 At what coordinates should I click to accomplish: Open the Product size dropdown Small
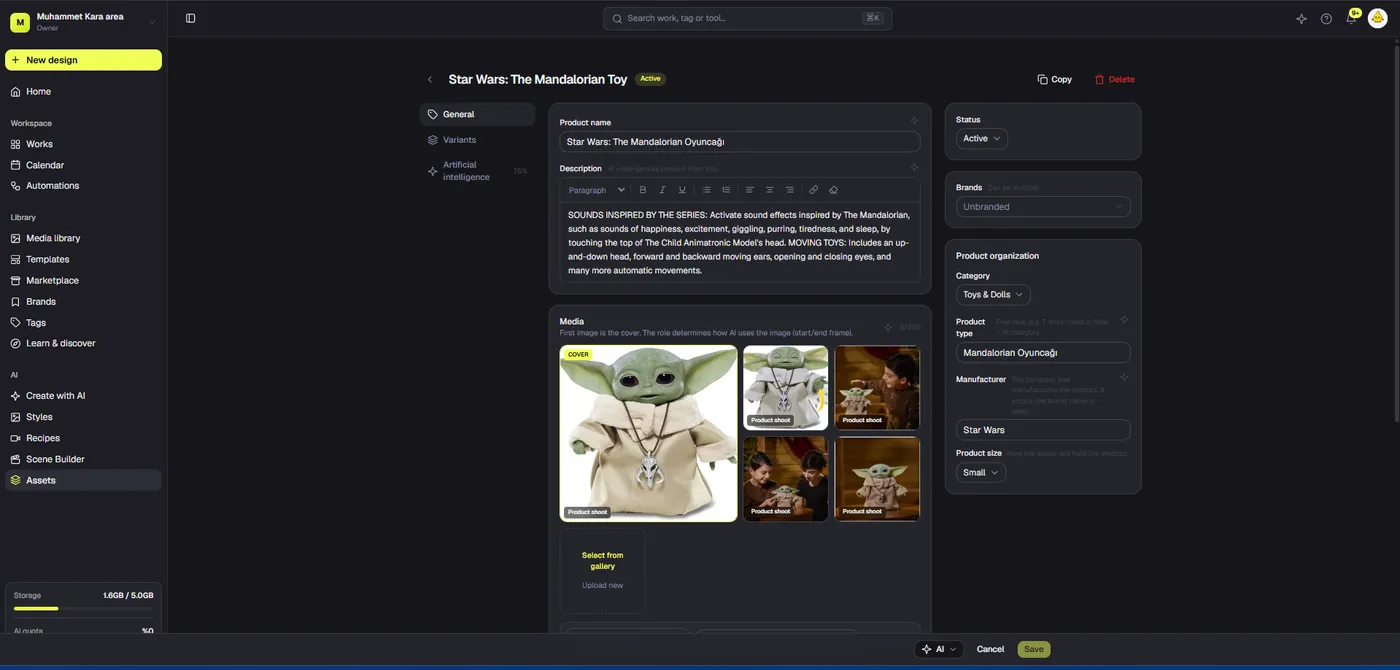[981, 473]
